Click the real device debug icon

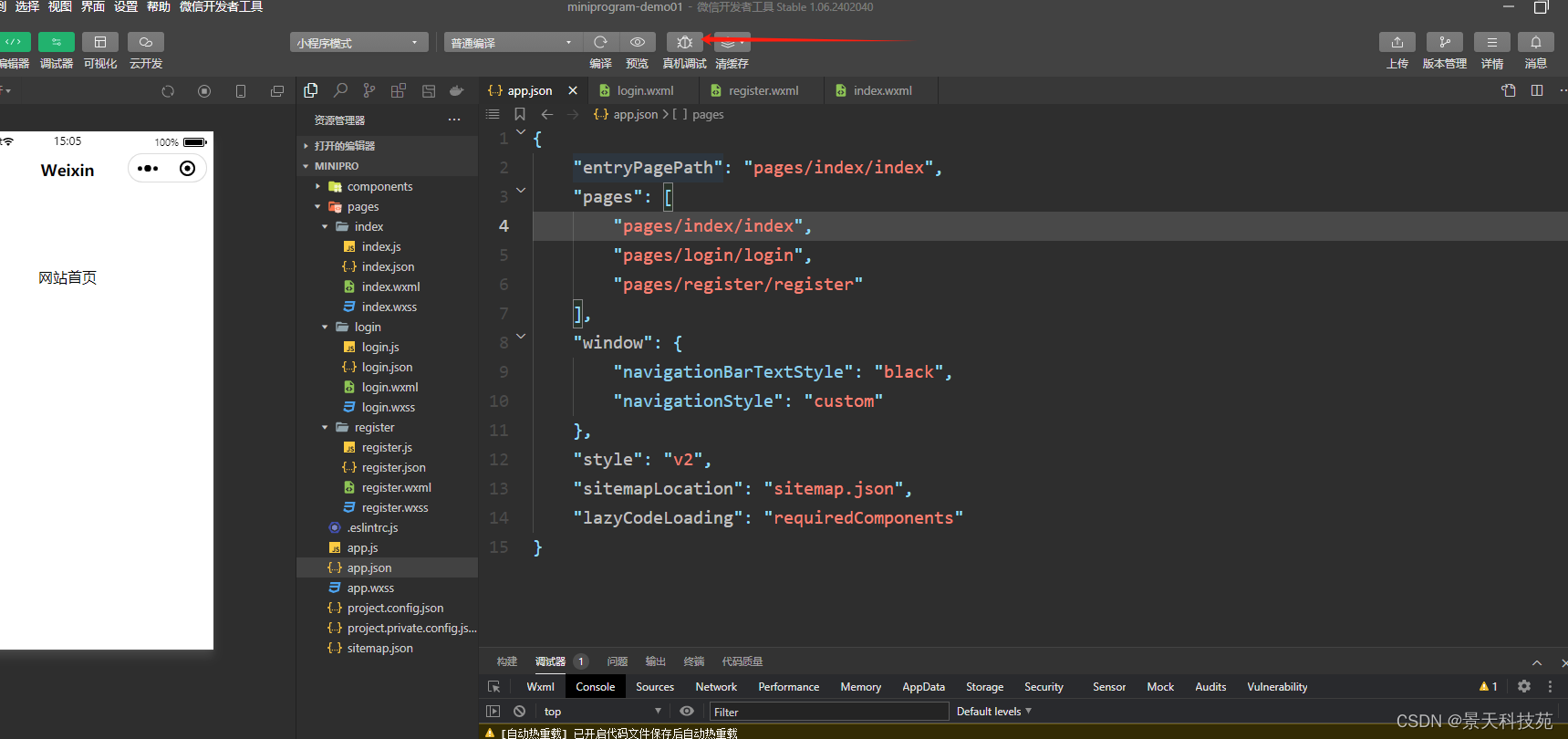(685, 42)
